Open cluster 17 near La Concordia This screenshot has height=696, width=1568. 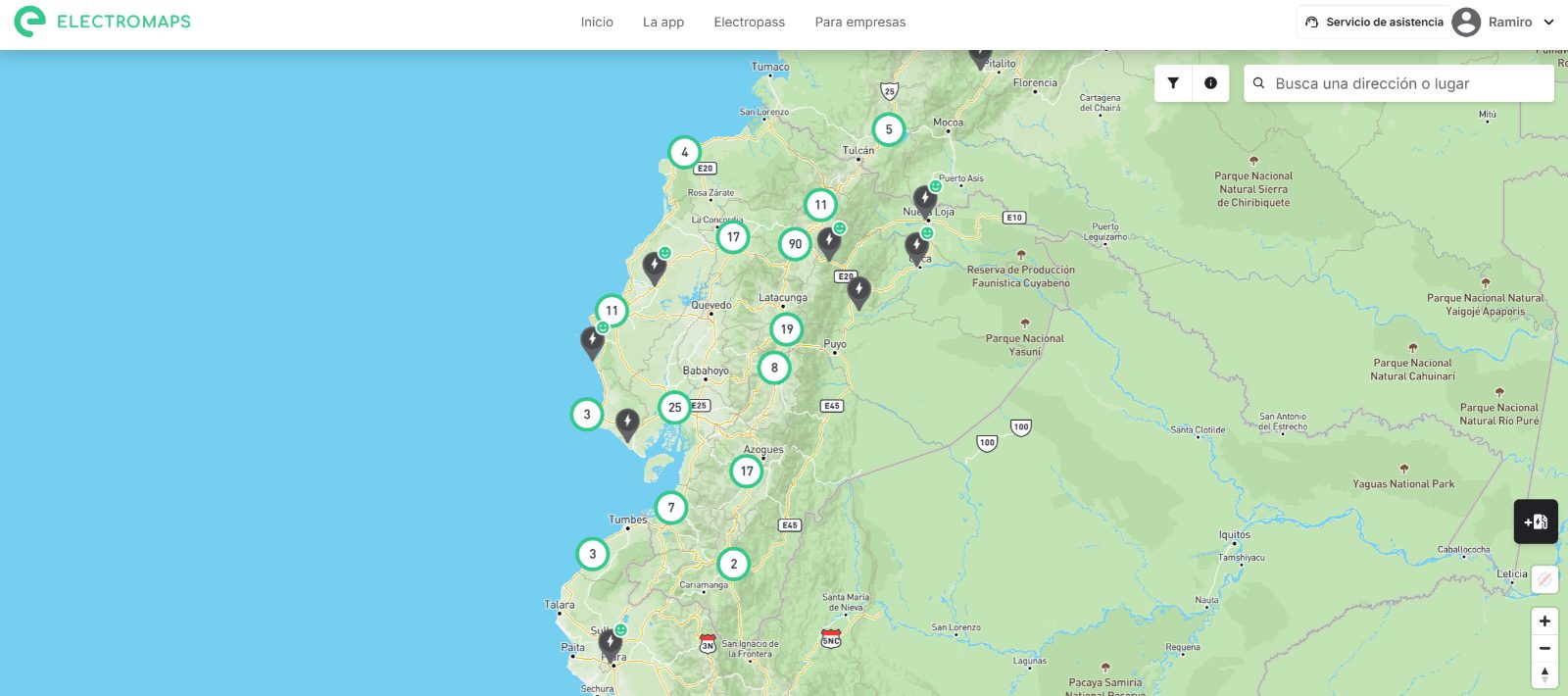click(x=733, y=236)
